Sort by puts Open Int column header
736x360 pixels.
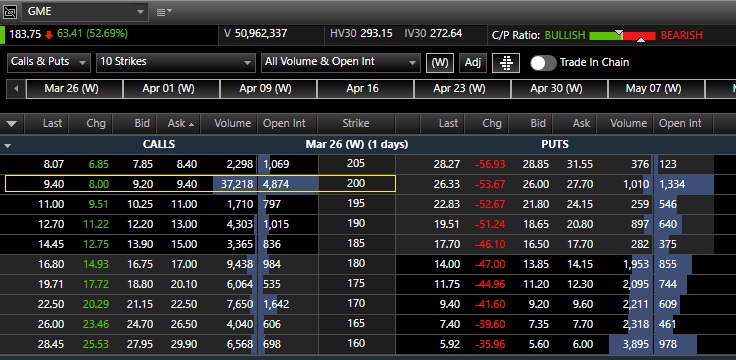(683, 123)
